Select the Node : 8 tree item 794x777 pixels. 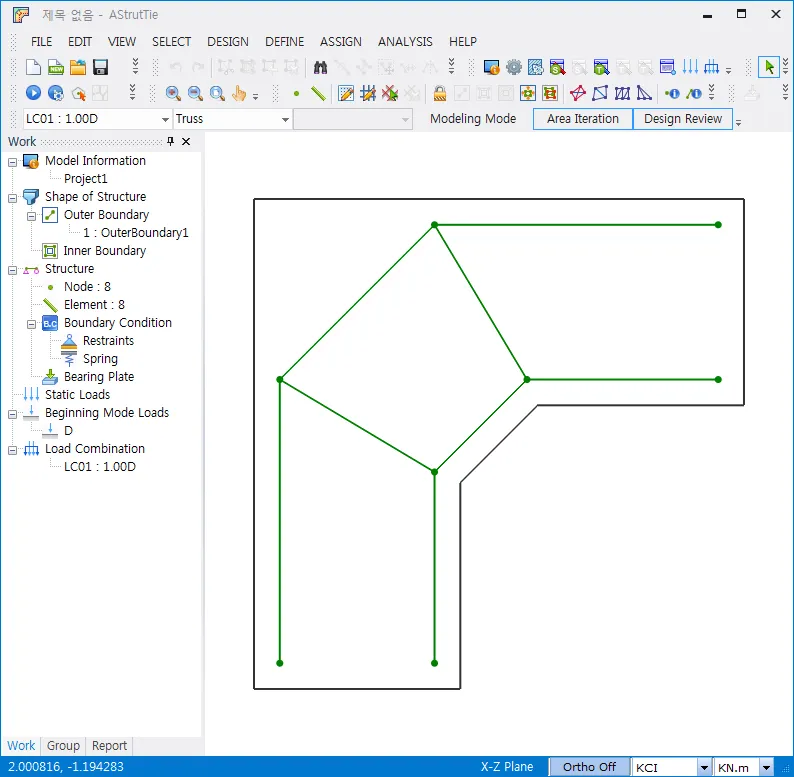tap(87, 287)
